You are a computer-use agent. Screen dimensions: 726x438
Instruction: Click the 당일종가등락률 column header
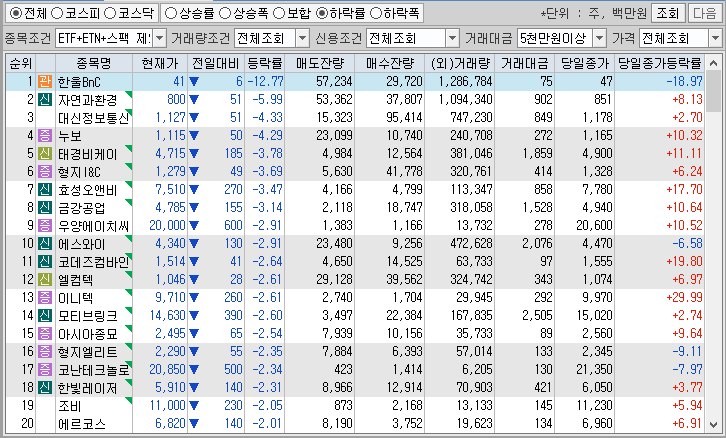pos(660,63)
